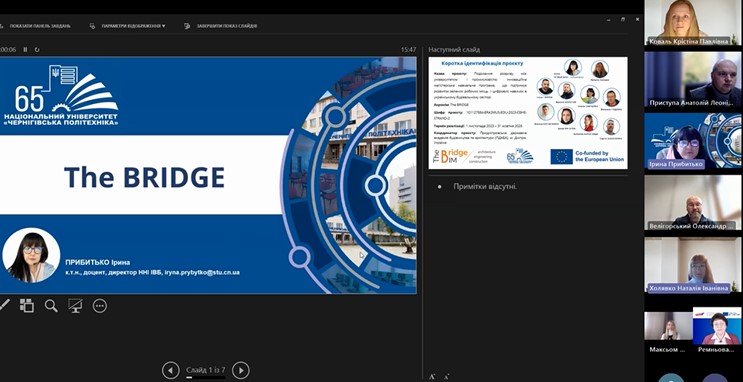Image resolution: width=743 pixels, height=382 pixels.
Task: Click the presenter photo on the slide
Action: (x=31, y=255)
